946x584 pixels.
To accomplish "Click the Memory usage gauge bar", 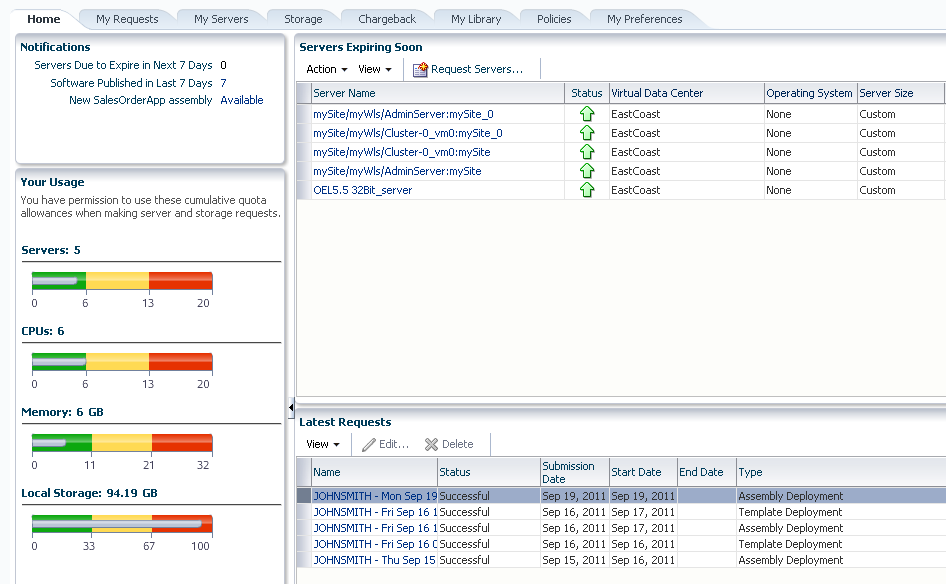I will (122, 442).
